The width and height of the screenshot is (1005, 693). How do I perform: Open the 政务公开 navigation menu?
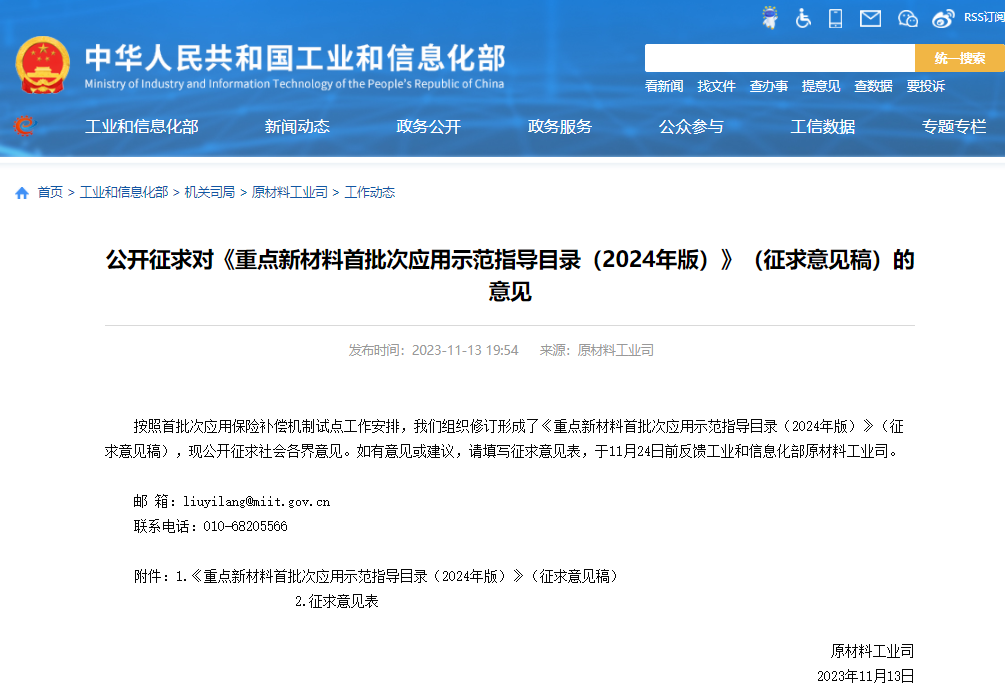pyautogui.click(x=427, y=127)
